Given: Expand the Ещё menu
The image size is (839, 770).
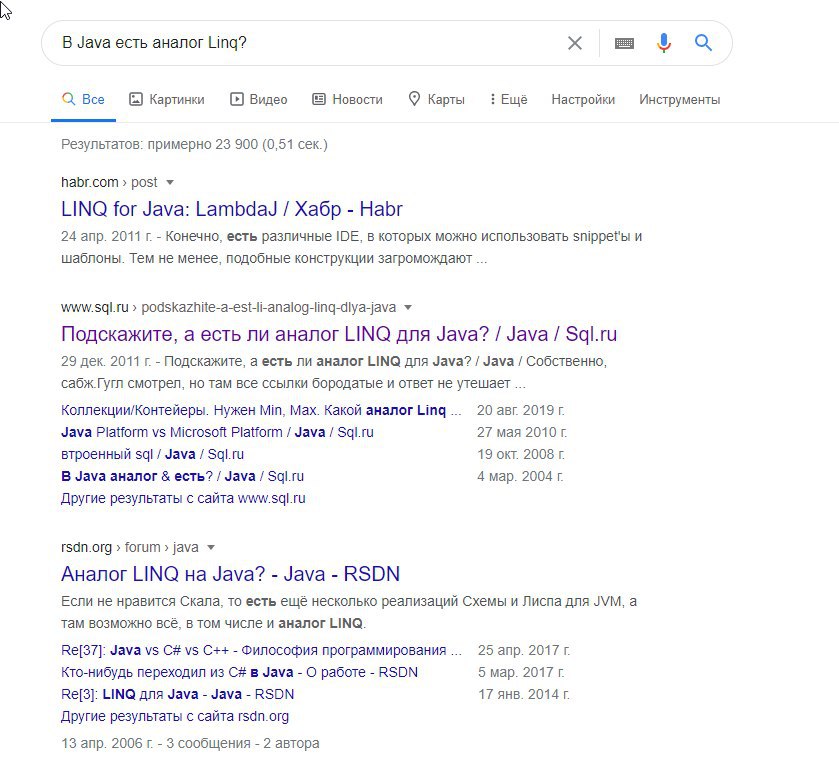Looking at the screenshot, I should (509, 100).
